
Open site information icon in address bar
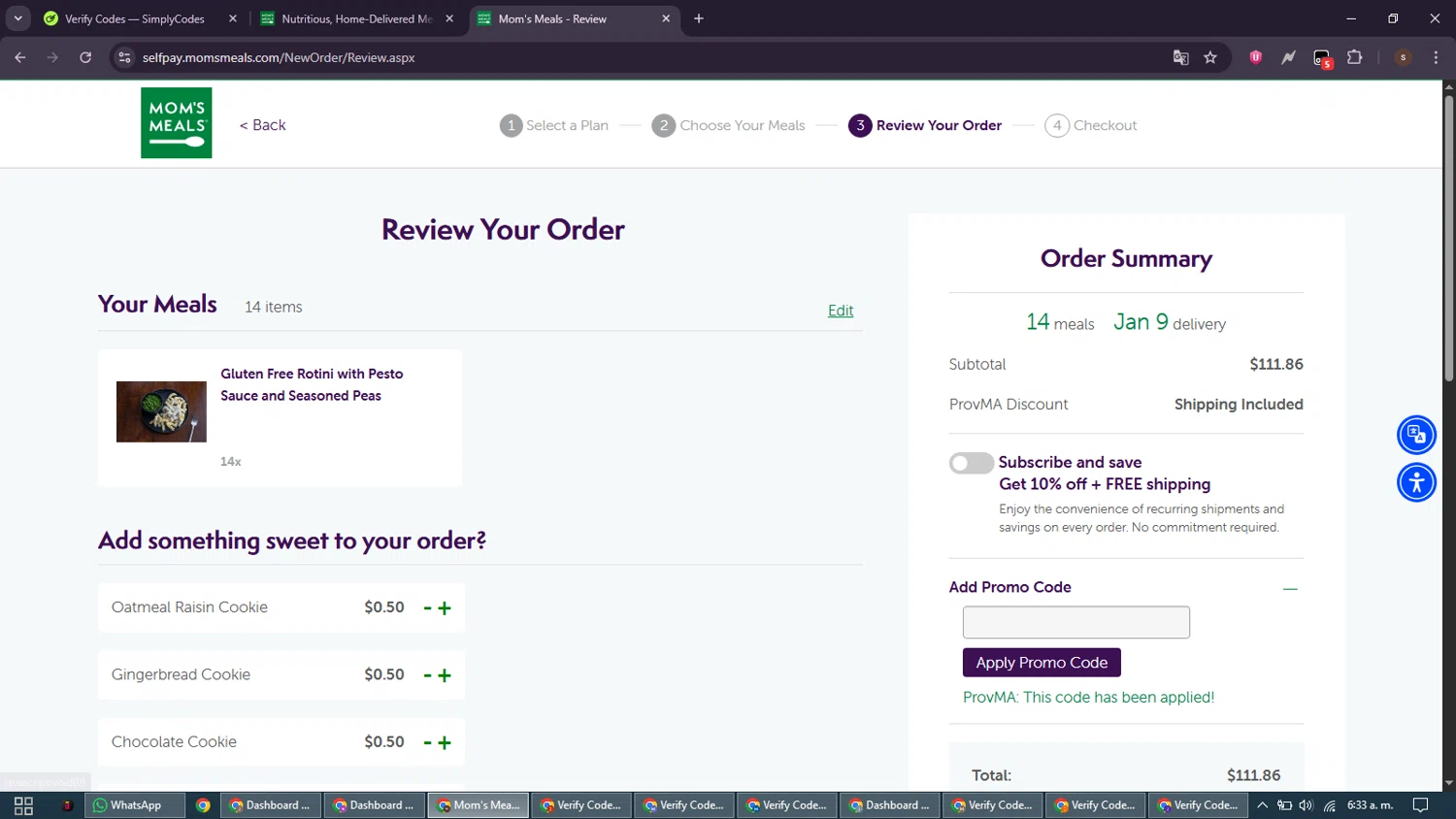click(x=124, y=57)
